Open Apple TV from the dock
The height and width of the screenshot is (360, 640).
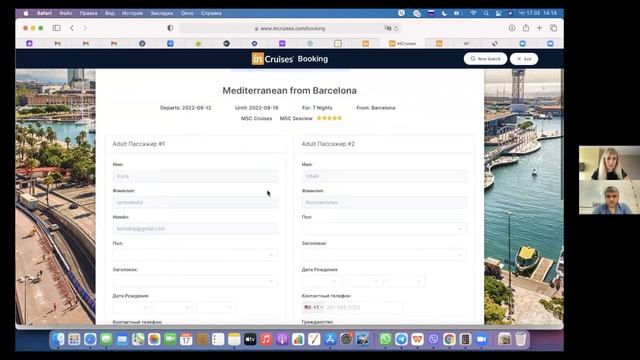[250, 339]
